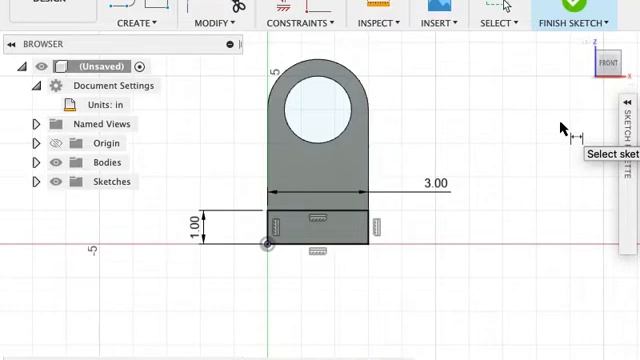Screen dimensions: 640x360
Task: Open the MODIFY dropdown menu
Action: (215, 23)
